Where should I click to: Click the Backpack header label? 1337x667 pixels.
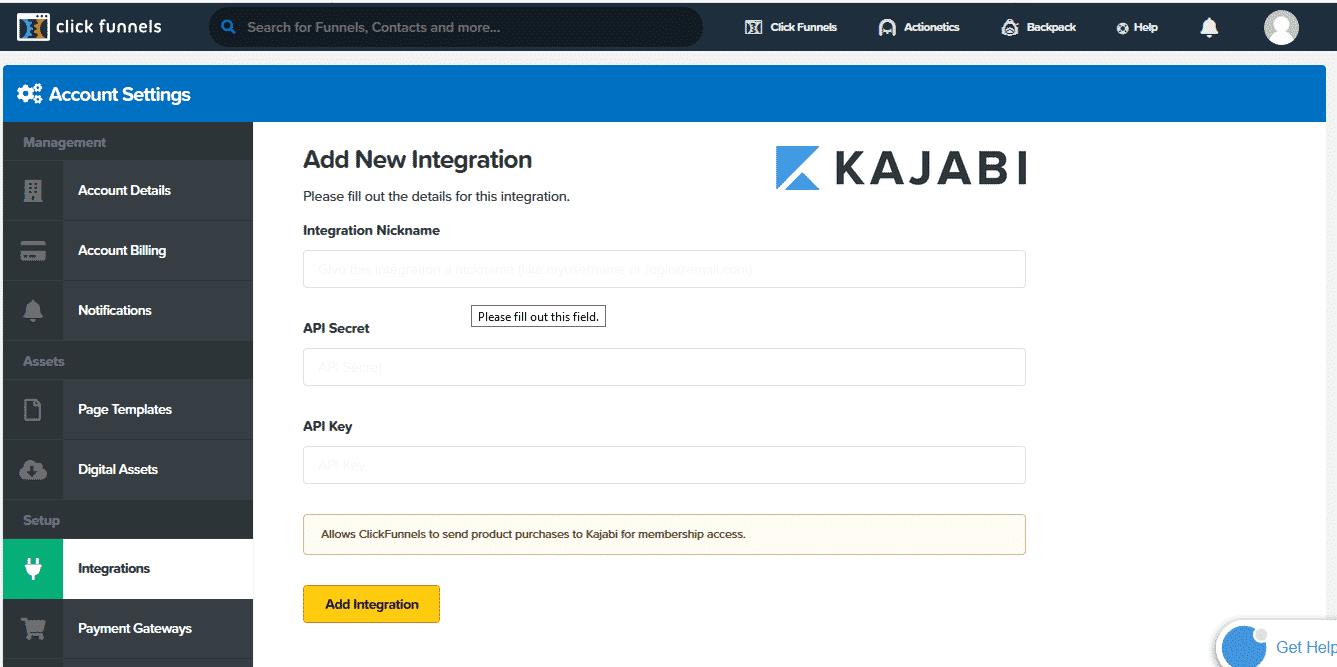coord(1051,27)
